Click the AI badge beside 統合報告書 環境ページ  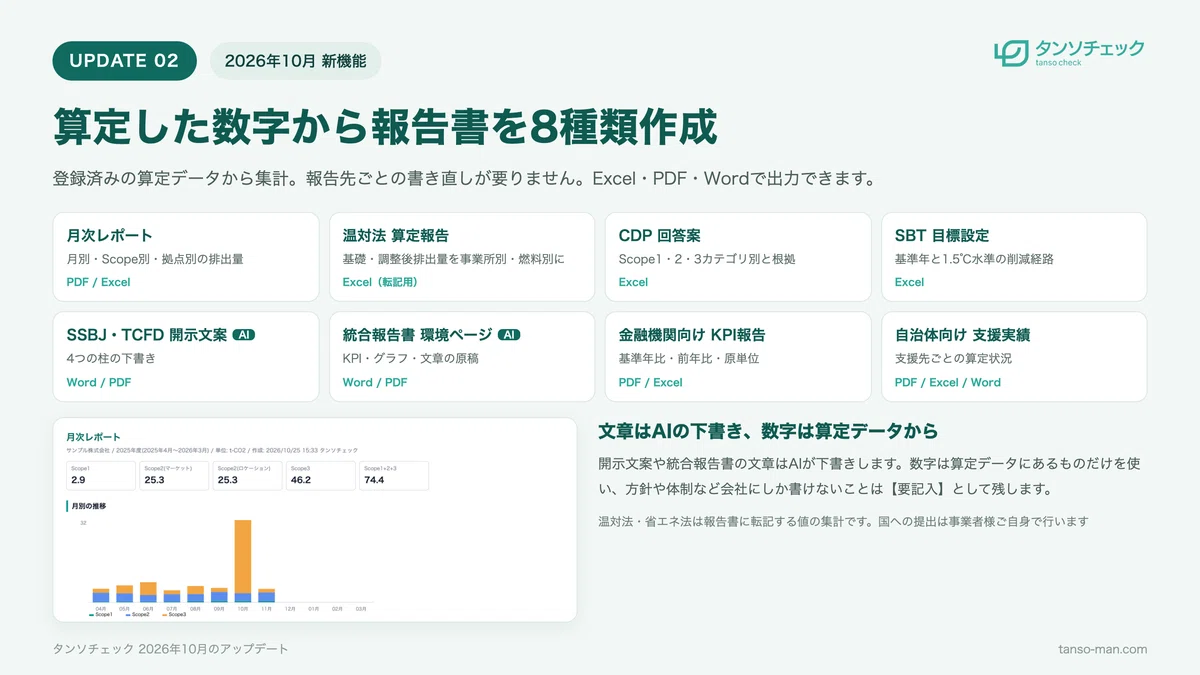[x=509, y=335]
